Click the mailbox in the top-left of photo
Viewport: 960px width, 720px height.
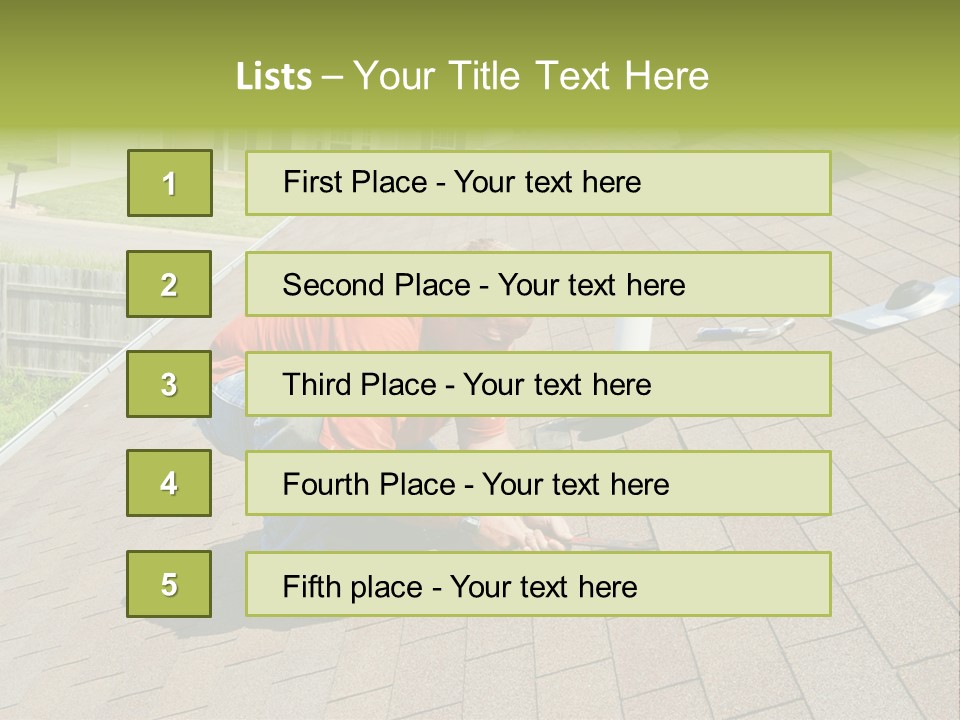click(15, 178)
